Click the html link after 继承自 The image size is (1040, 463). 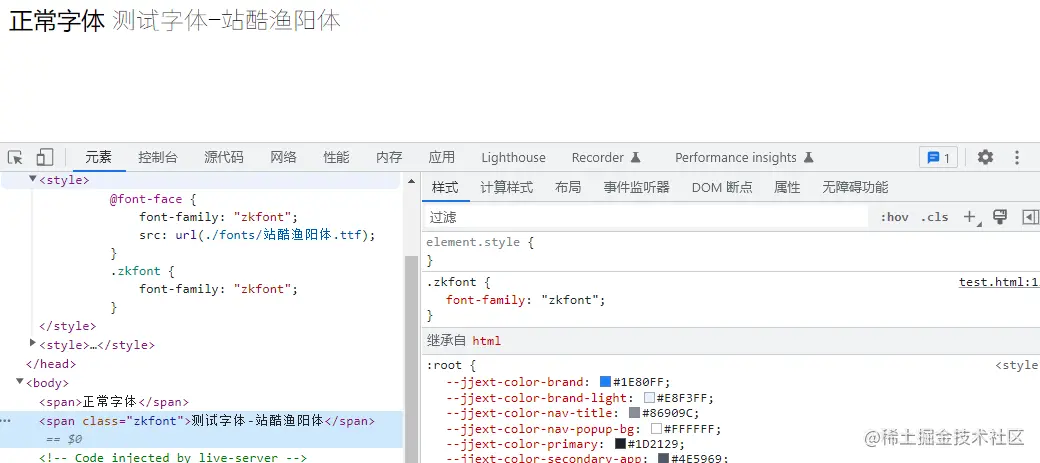486,341
